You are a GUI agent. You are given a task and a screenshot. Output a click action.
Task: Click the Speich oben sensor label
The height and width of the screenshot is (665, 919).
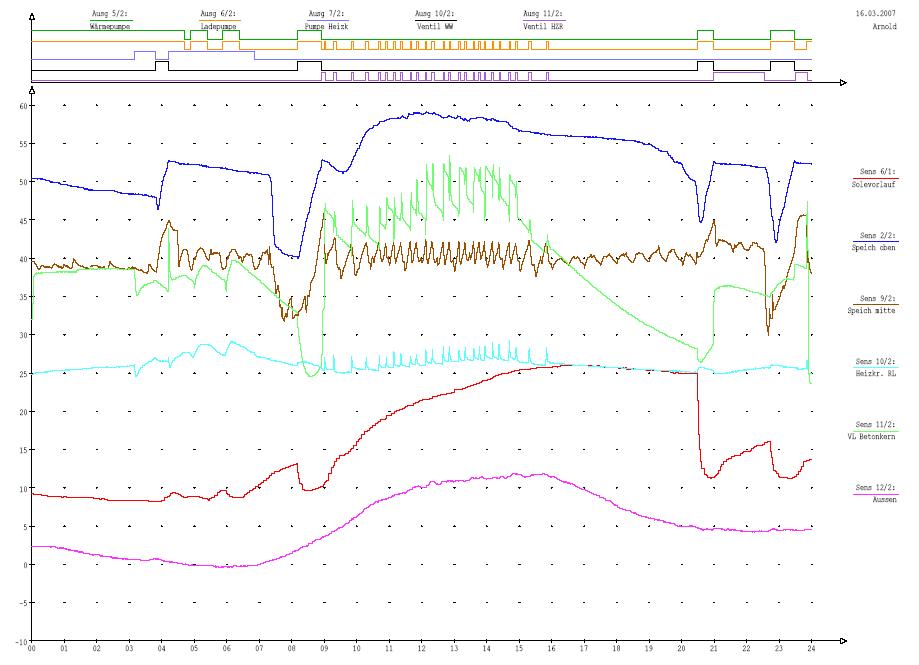coord(876,248)
